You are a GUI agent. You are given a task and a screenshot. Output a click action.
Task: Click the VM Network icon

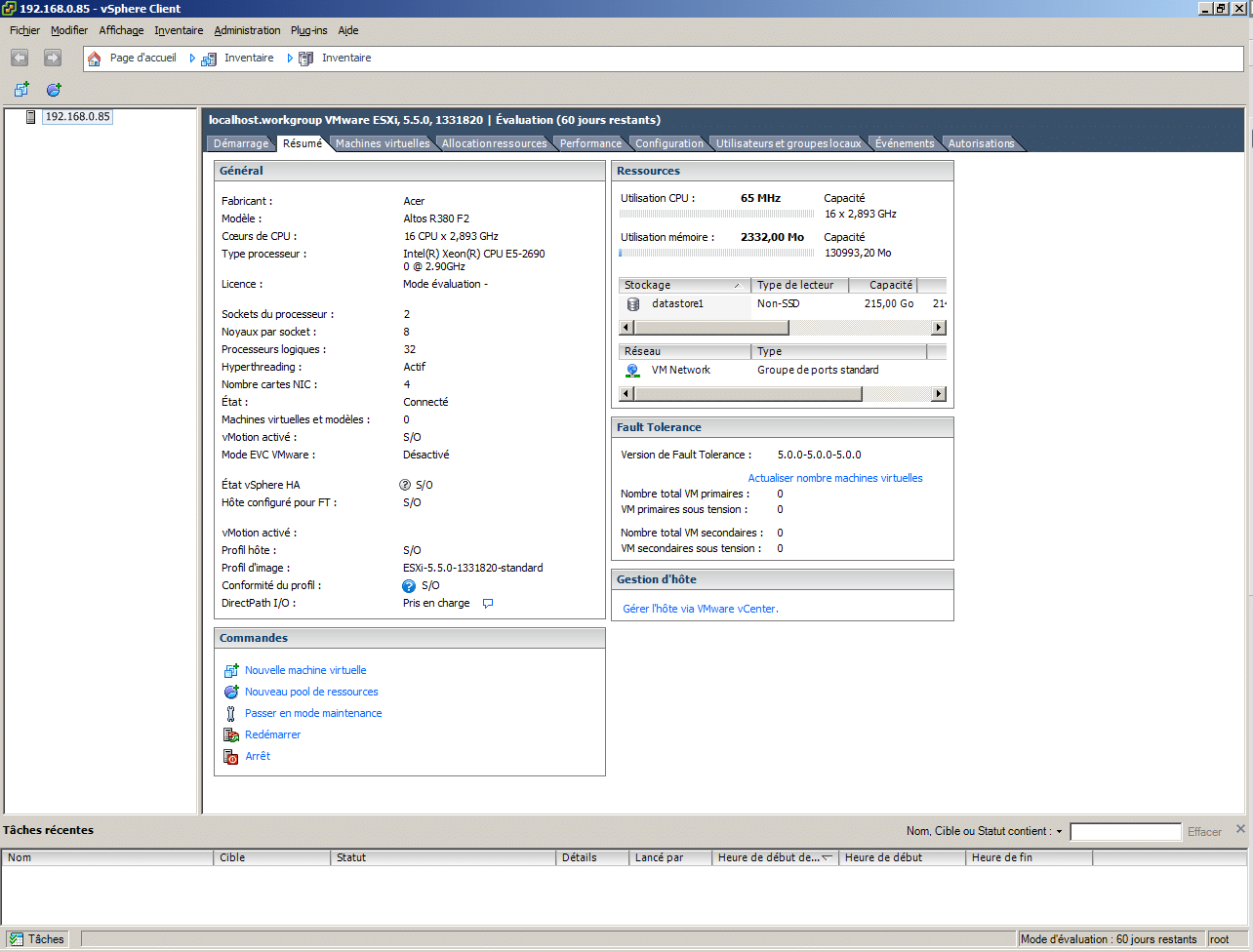click(632, 371)
